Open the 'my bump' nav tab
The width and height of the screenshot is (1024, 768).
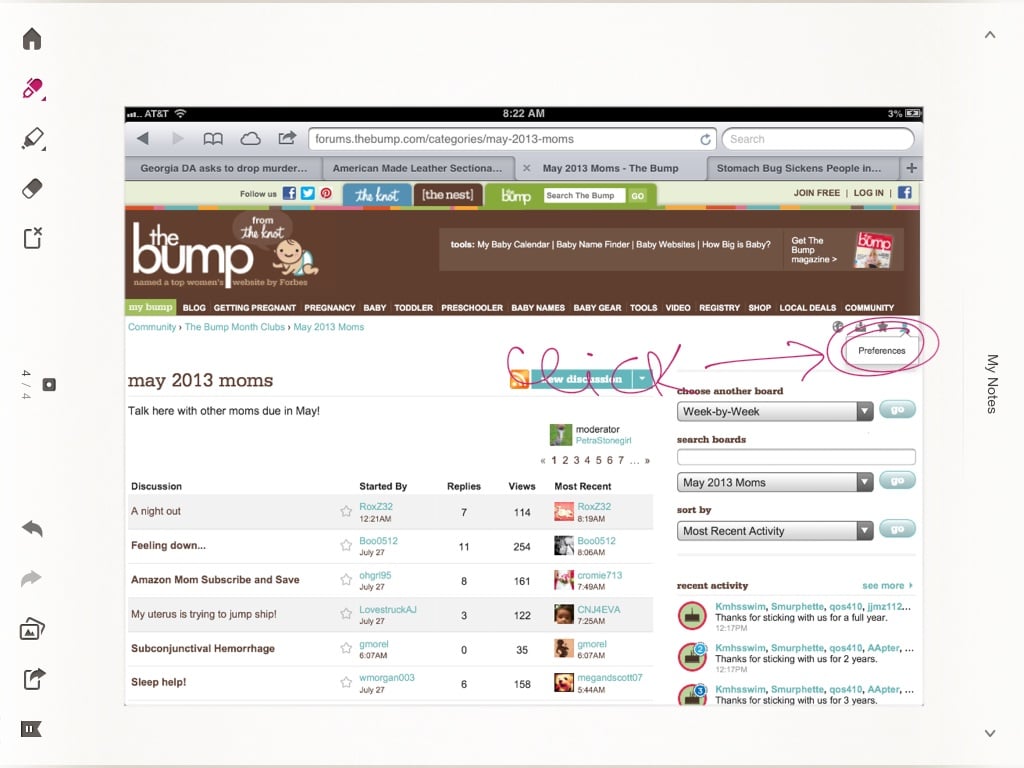[150, 307]
